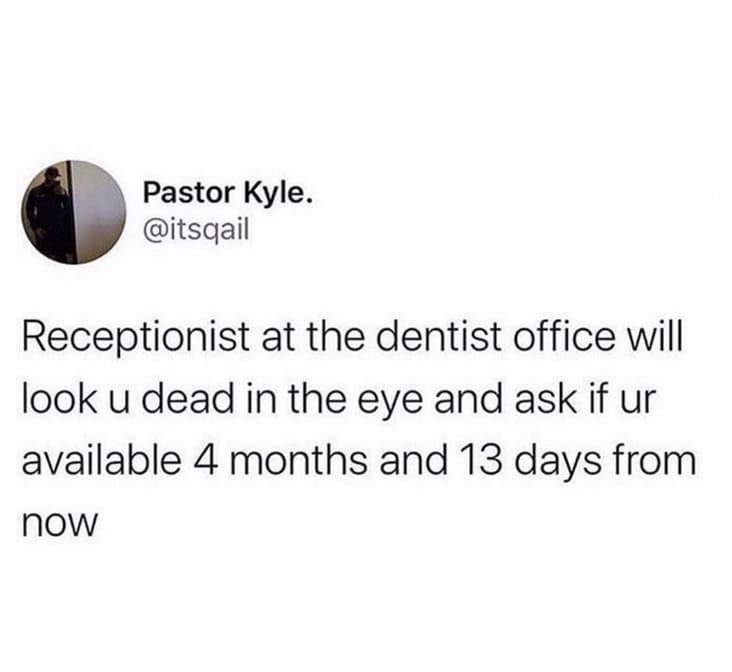Open Pastor Kyle's circular profile picture
This screenshot has width=732, height=672.
pyautogui.click(x=74, y=212)
